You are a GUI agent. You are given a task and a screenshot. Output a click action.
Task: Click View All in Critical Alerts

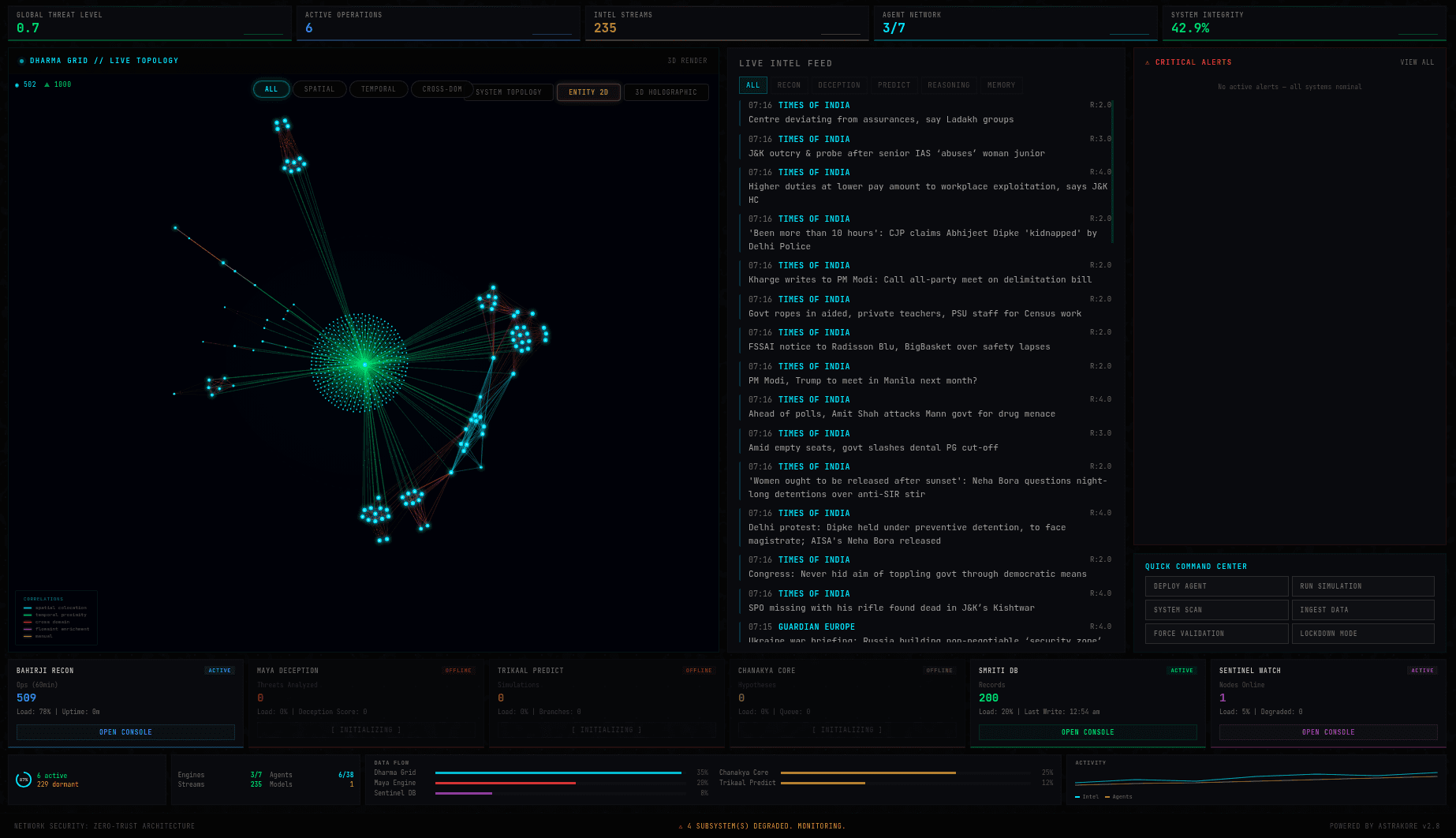click(1417, 62)
